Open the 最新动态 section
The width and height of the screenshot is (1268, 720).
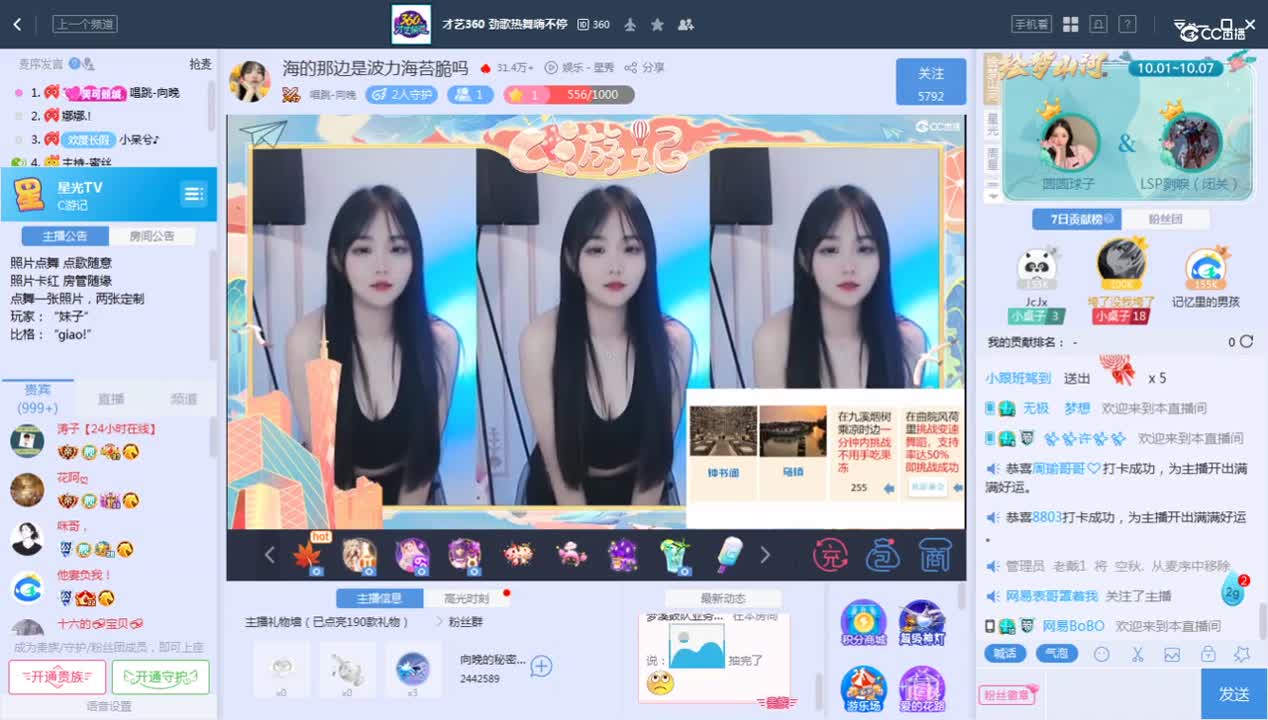point(722,598)
